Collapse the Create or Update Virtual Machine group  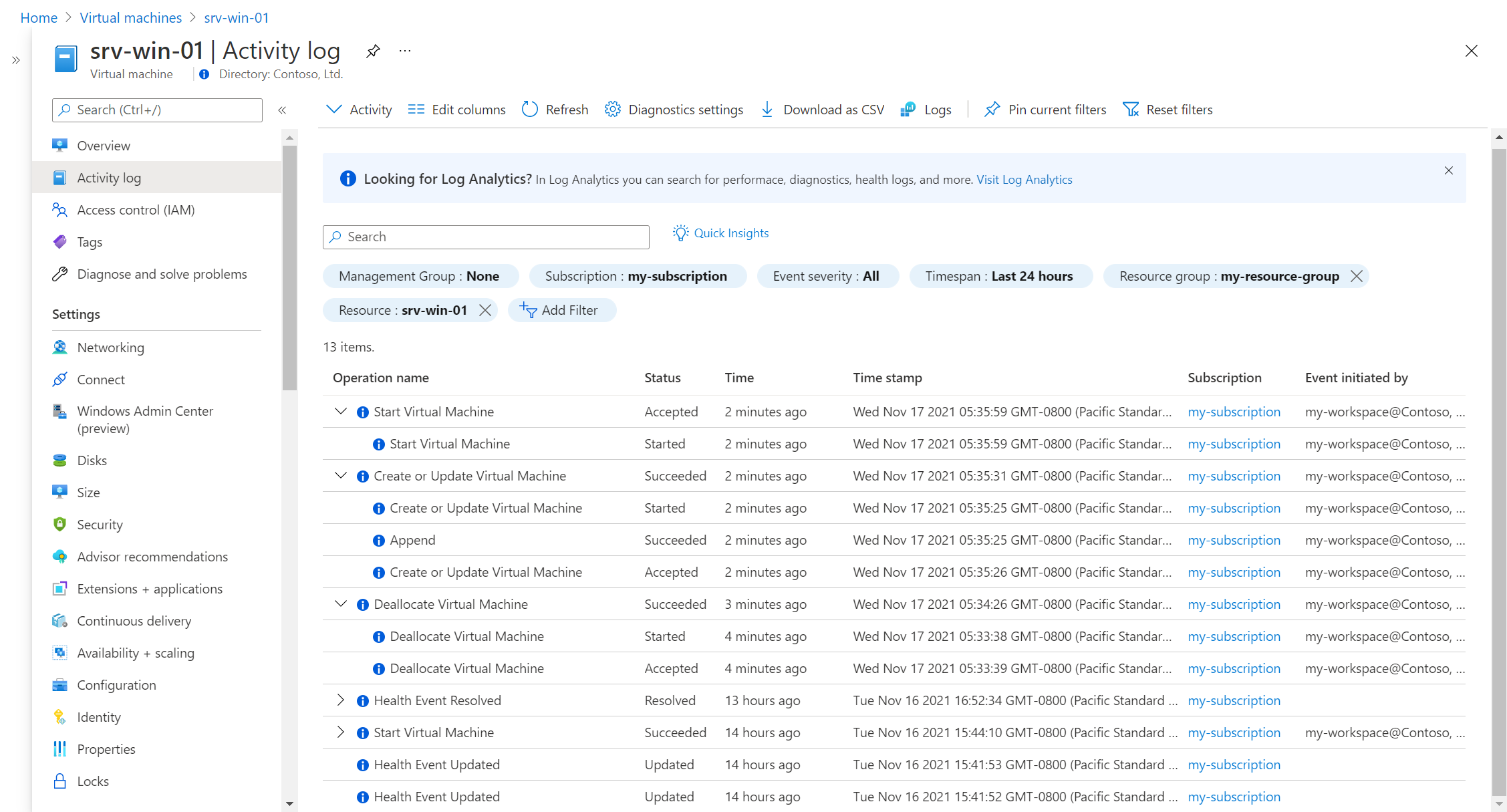(x=341, y=476)
